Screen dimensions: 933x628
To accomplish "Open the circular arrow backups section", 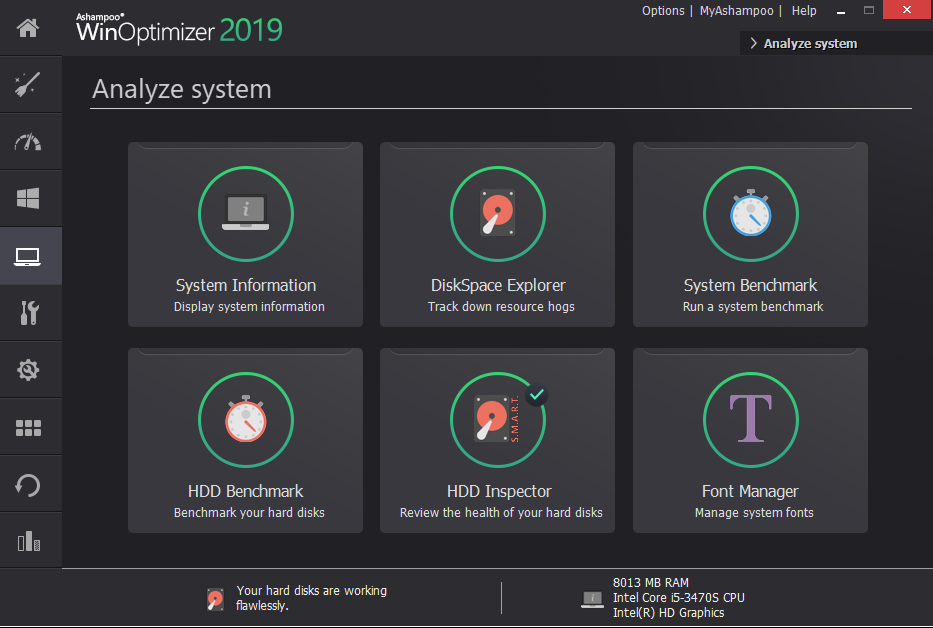I will (x=28, y=485).
